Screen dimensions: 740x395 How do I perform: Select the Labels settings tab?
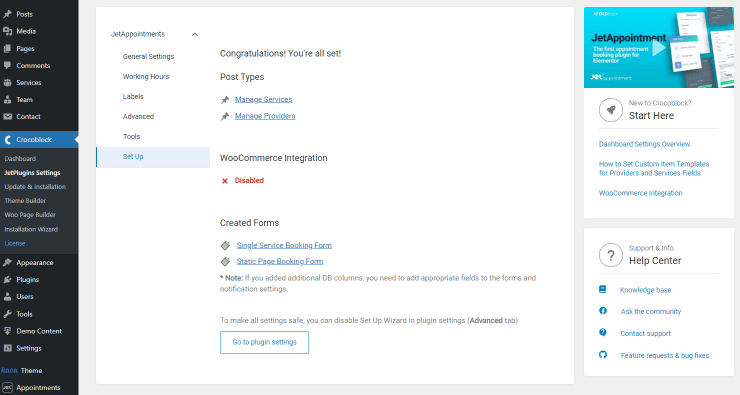[133, 96]
